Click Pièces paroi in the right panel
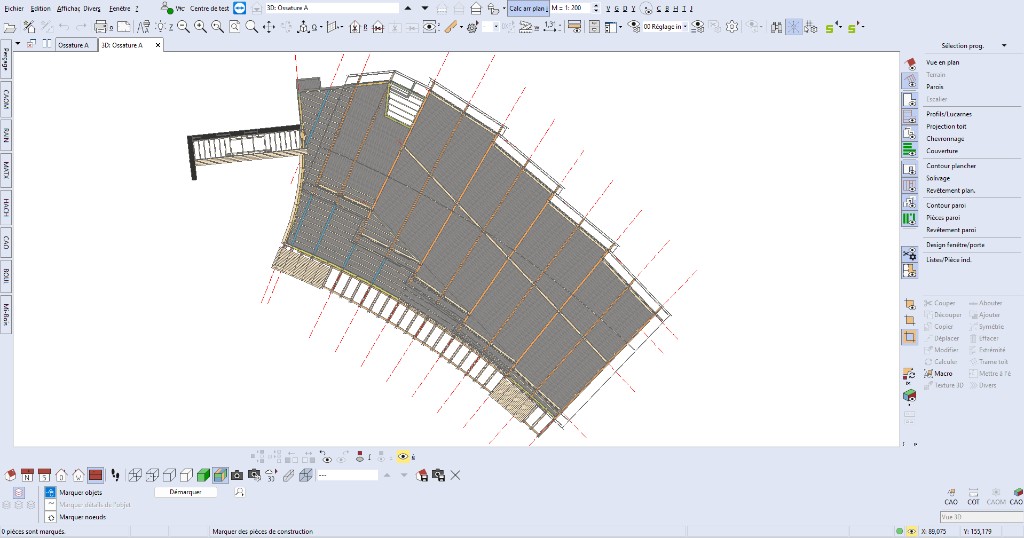This screenshot has height=538, width=1024. click(x=943, y=217)
